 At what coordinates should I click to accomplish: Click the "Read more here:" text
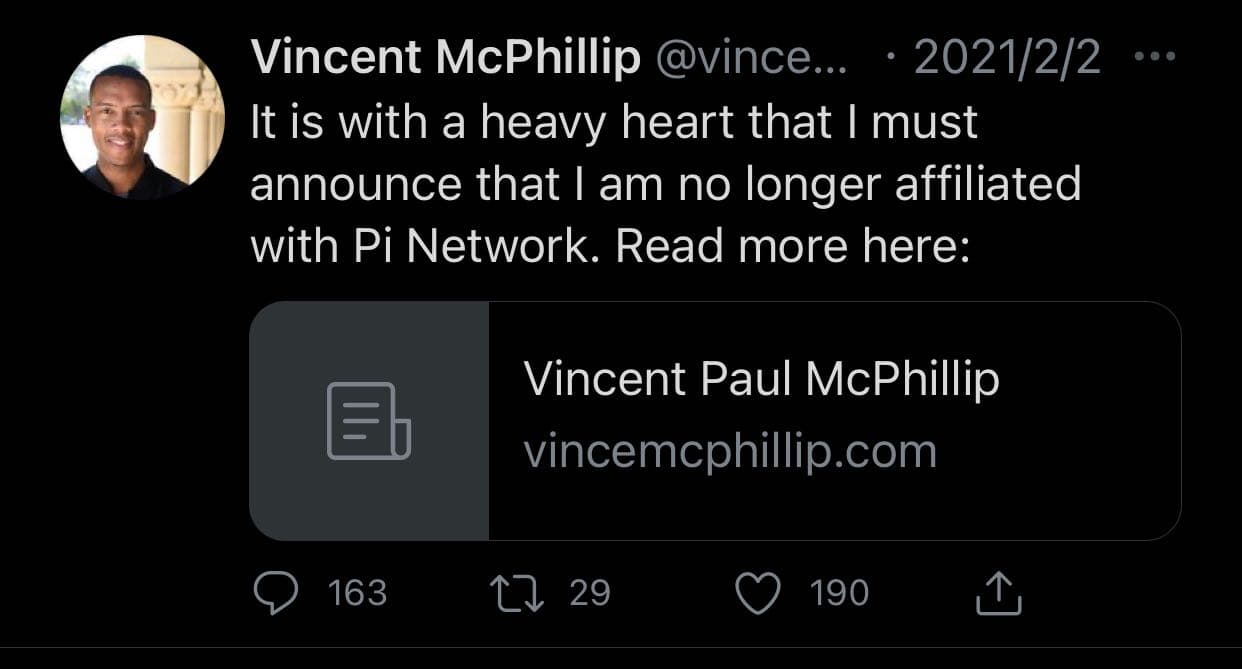pos(793,246)
